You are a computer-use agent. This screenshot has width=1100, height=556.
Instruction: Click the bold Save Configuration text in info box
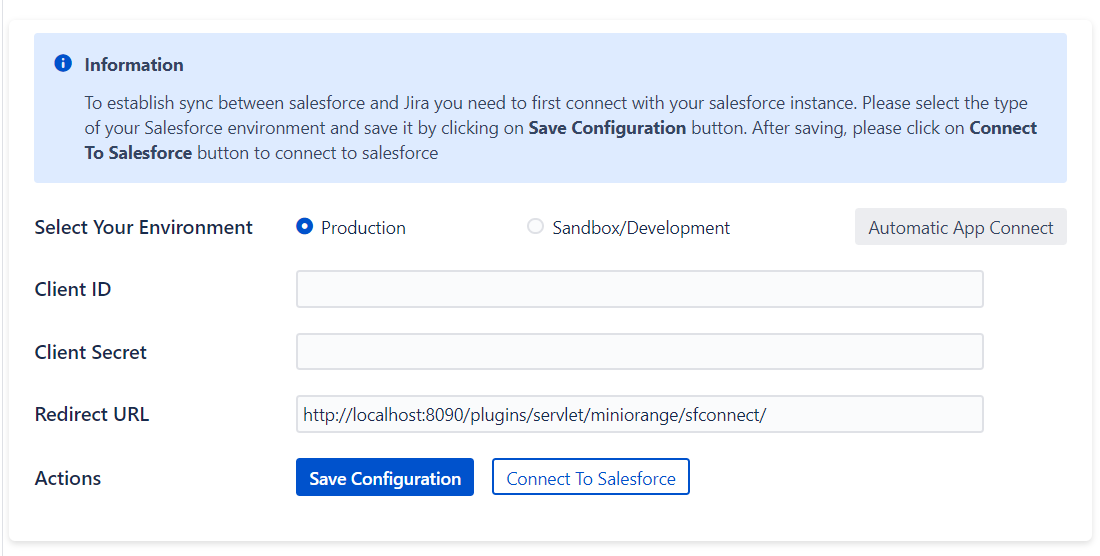pyautogui.click(x=607, y=128)
